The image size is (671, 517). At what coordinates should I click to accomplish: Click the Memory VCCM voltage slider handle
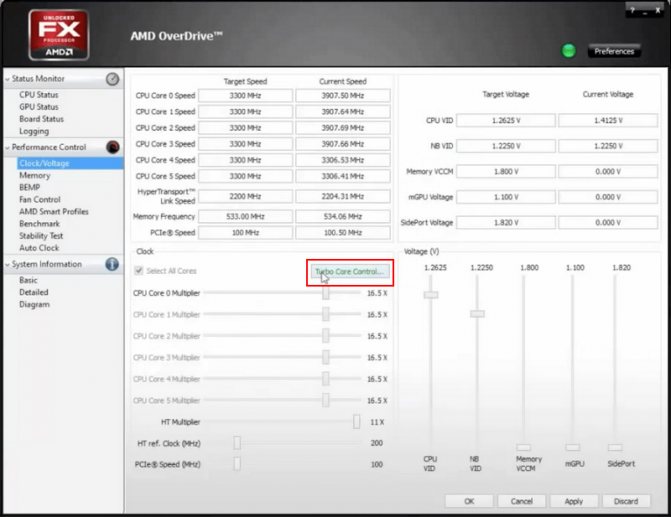pyautogui.click(x=524, y=448)
